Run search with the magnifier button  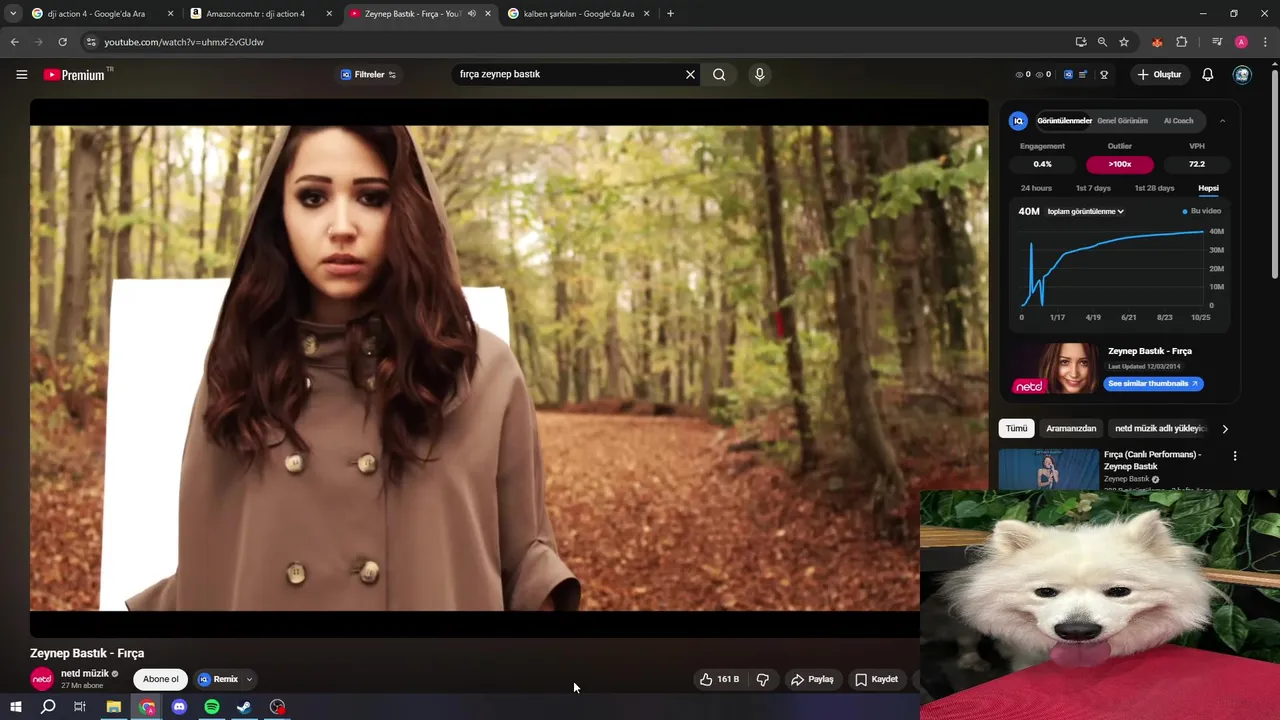[x=719, y=74]
